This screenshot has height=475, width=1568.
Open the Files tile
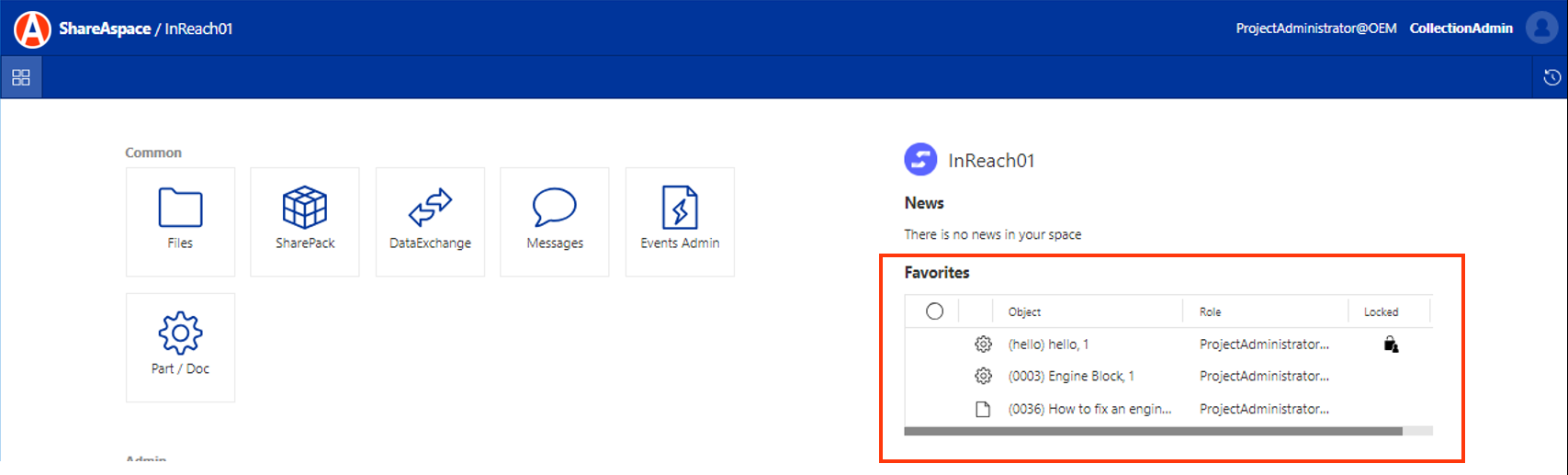coord(180,221)
